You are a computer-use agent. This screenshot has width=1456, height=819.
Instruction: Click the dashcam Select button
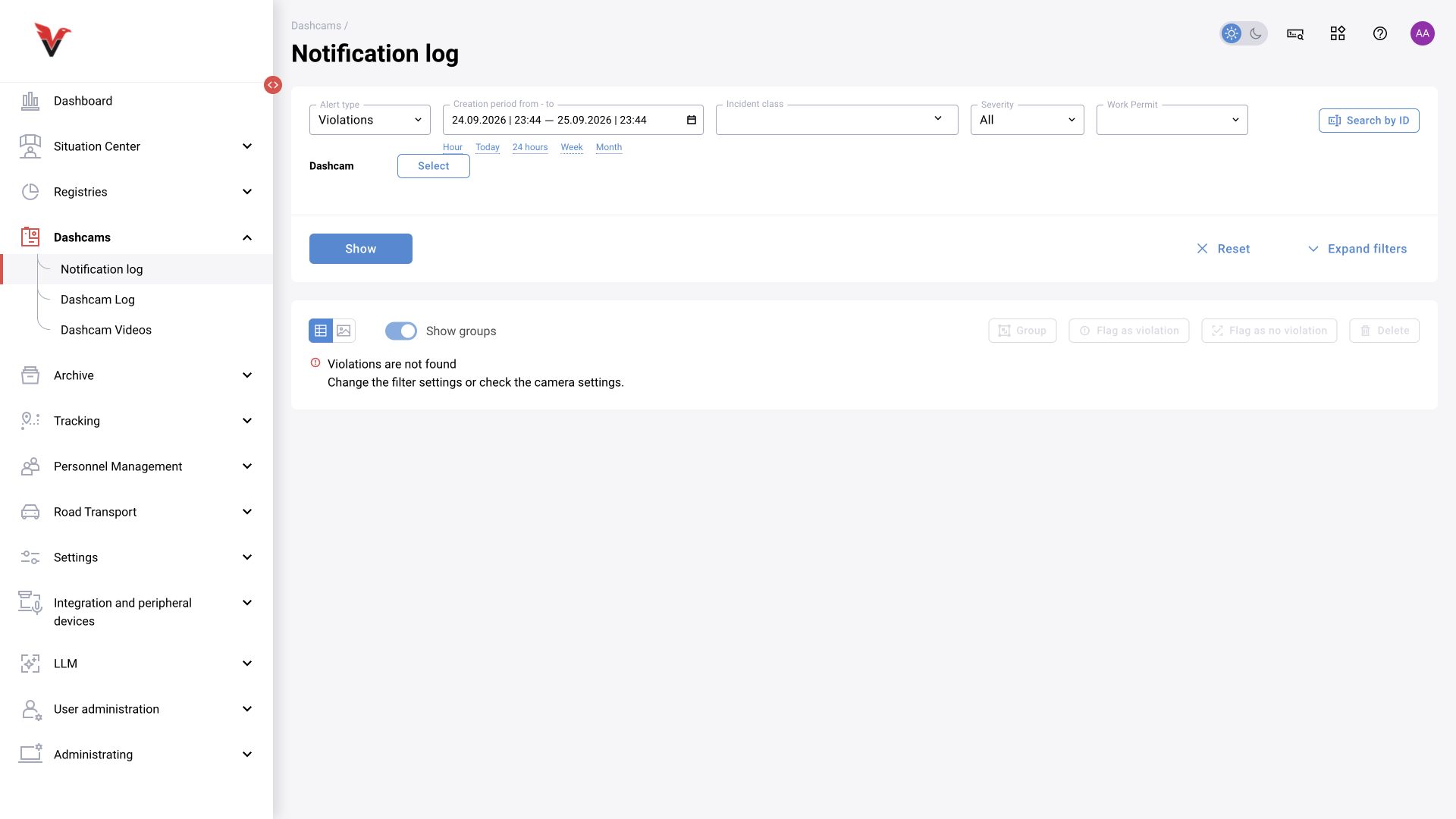434,166
